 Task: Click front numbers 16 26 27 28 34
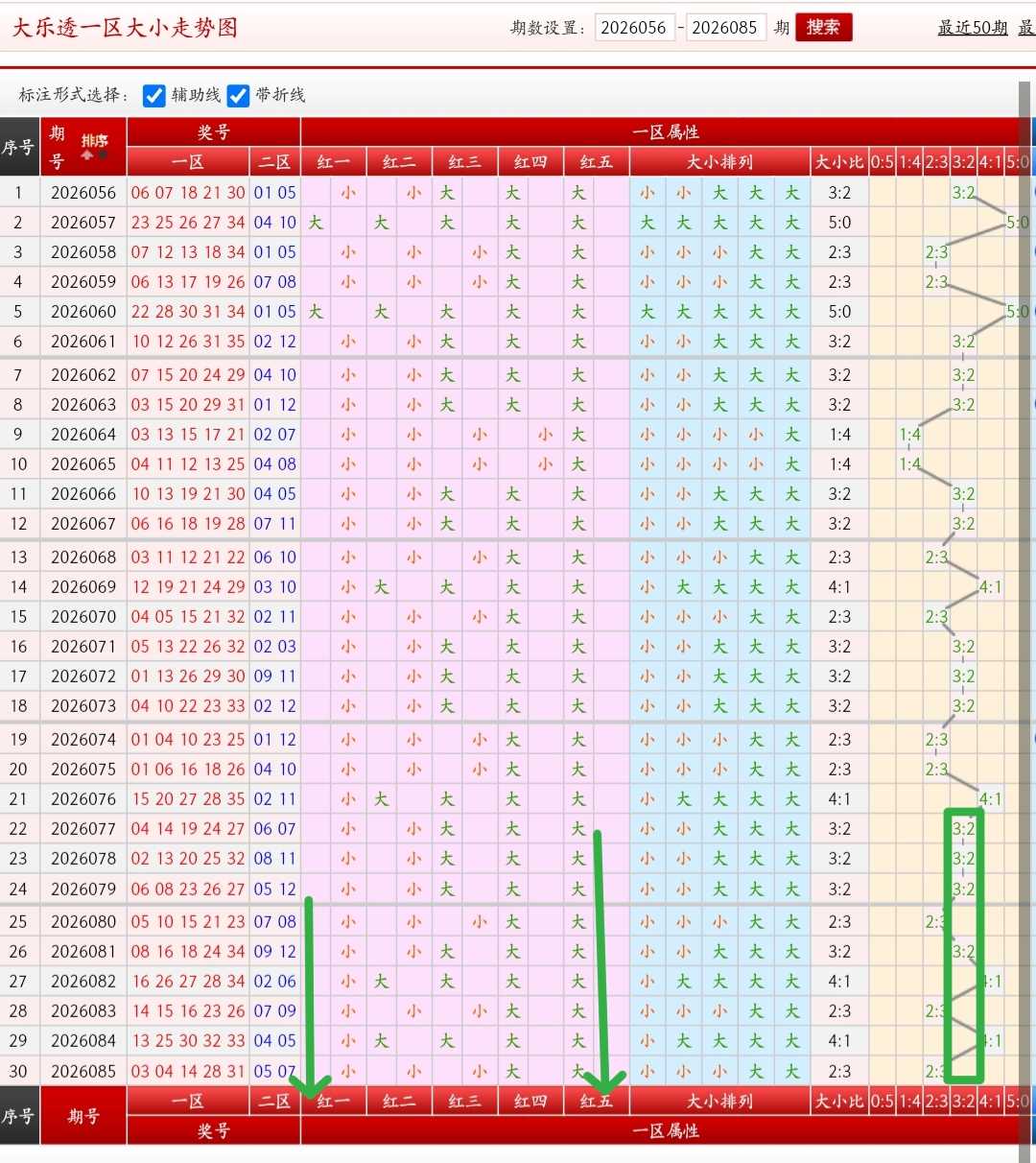point(188,982)
